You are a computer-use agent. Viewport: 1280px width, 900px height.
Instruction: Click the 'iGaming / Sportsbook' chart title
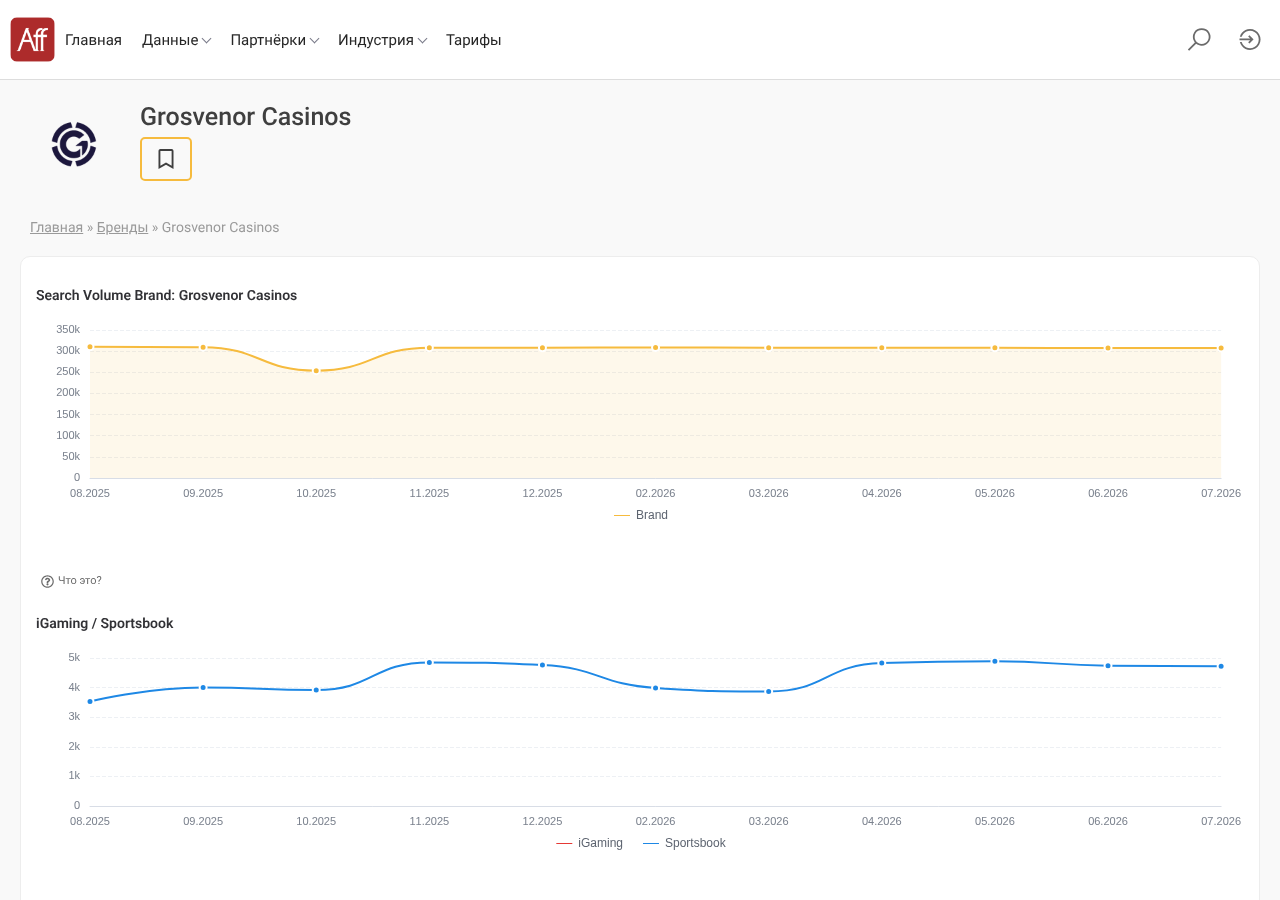click(105, 623)
